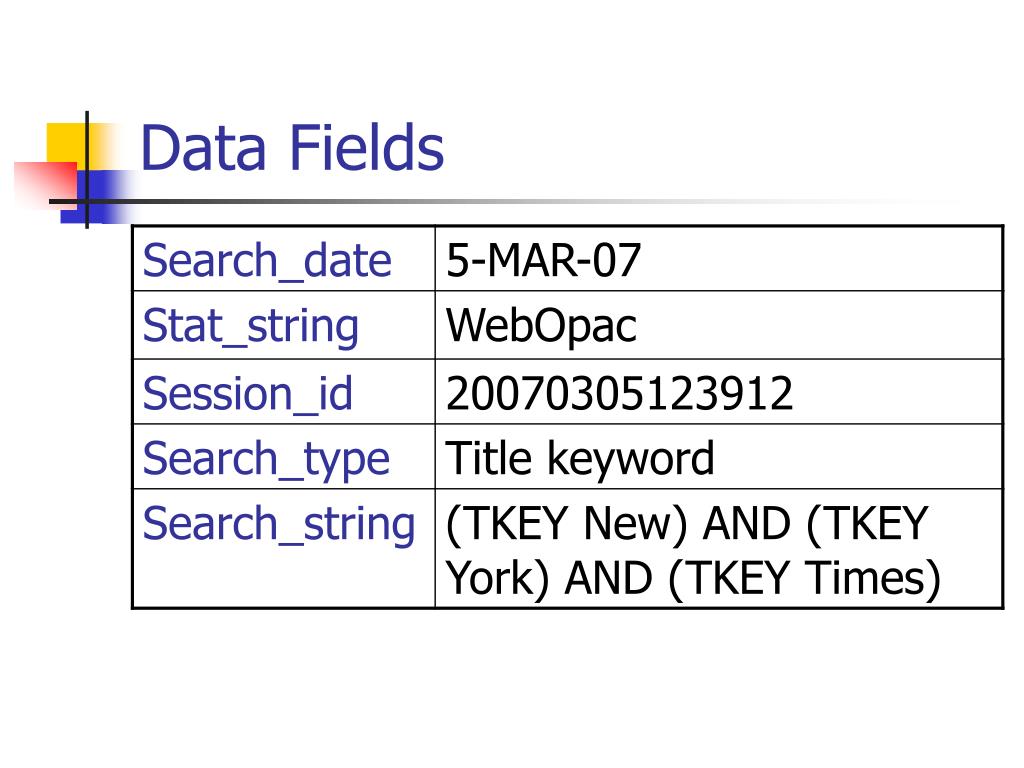Click the word keyword in Search_type row

point(631,458)
